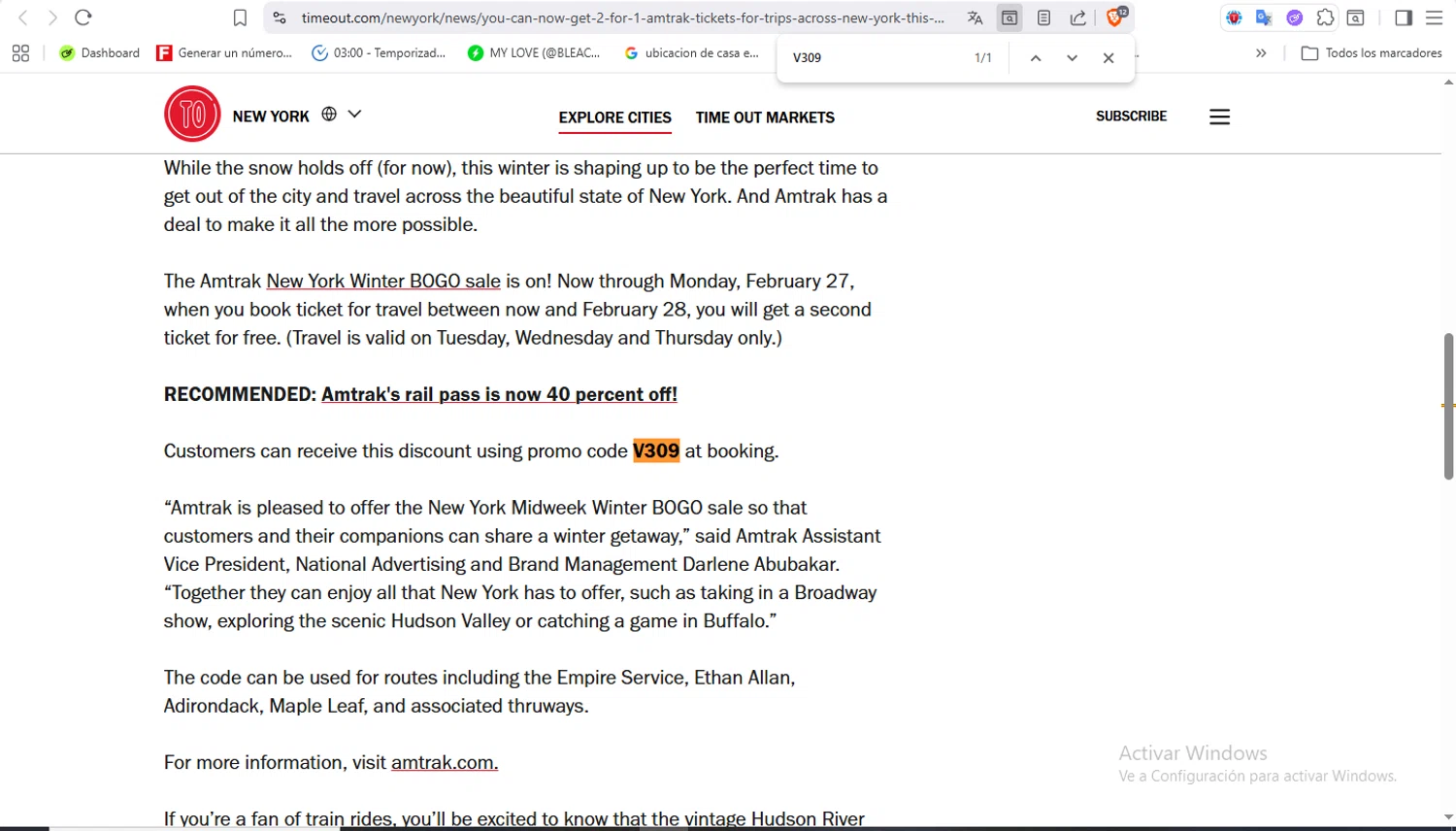Open Amtrak's rail pass 40 percent off link

[499, 394]
